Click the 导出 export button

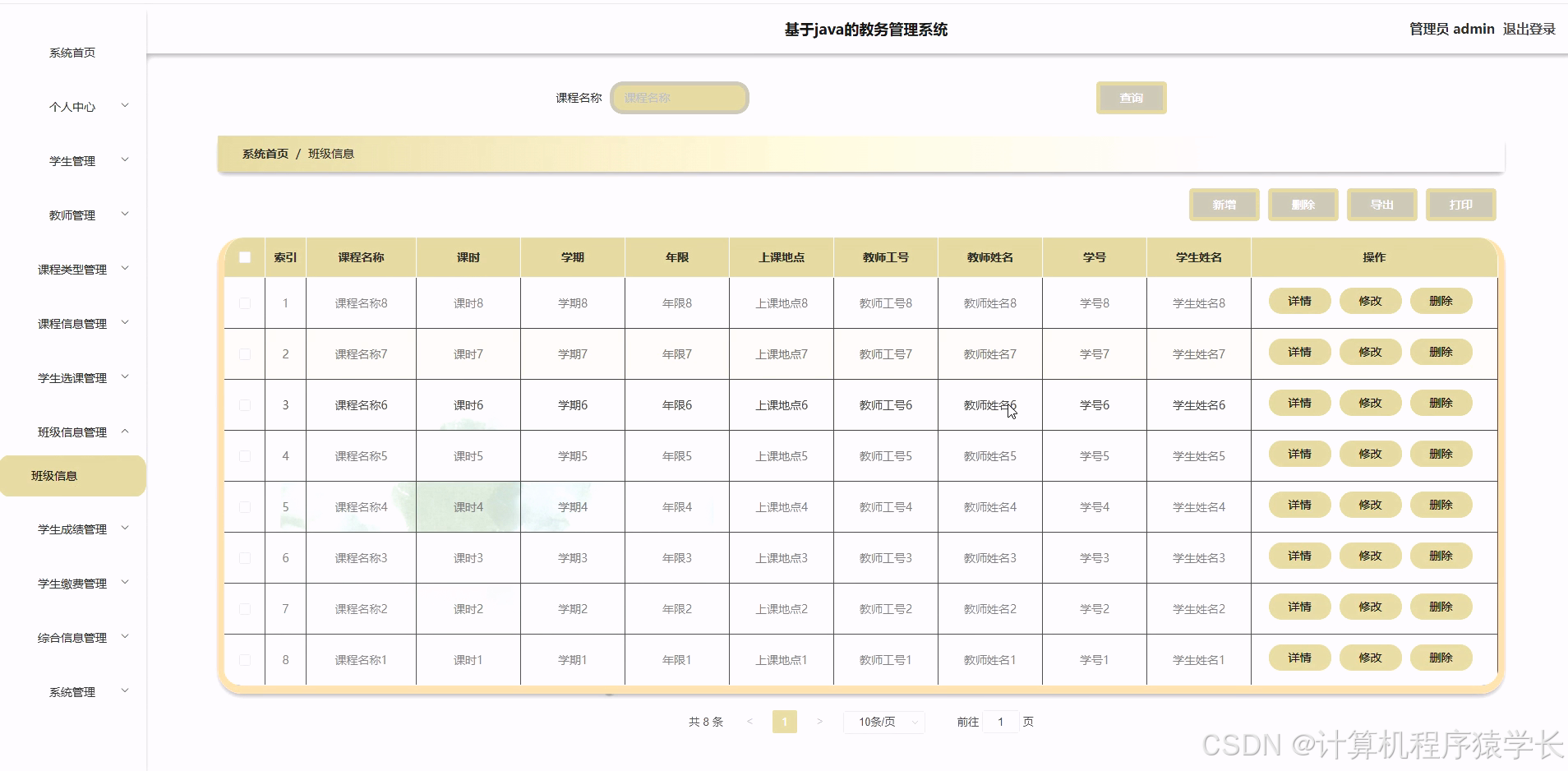pos(1381,205)
